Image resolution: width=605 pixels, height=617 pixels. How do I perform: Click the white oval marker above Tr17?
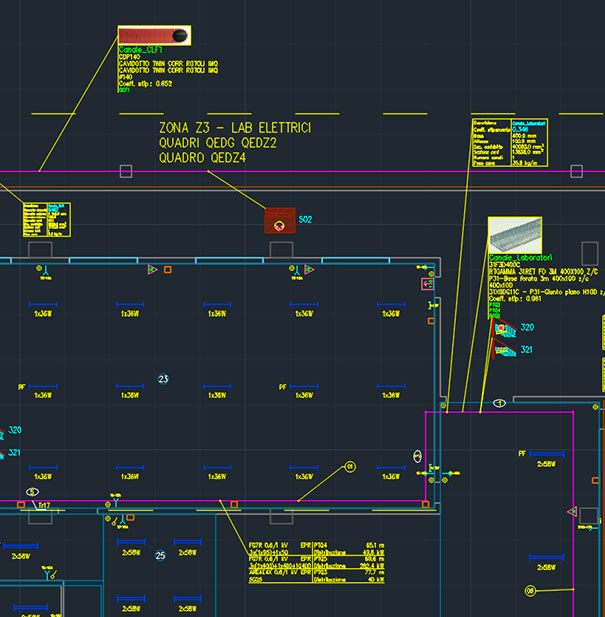point(32,492)
